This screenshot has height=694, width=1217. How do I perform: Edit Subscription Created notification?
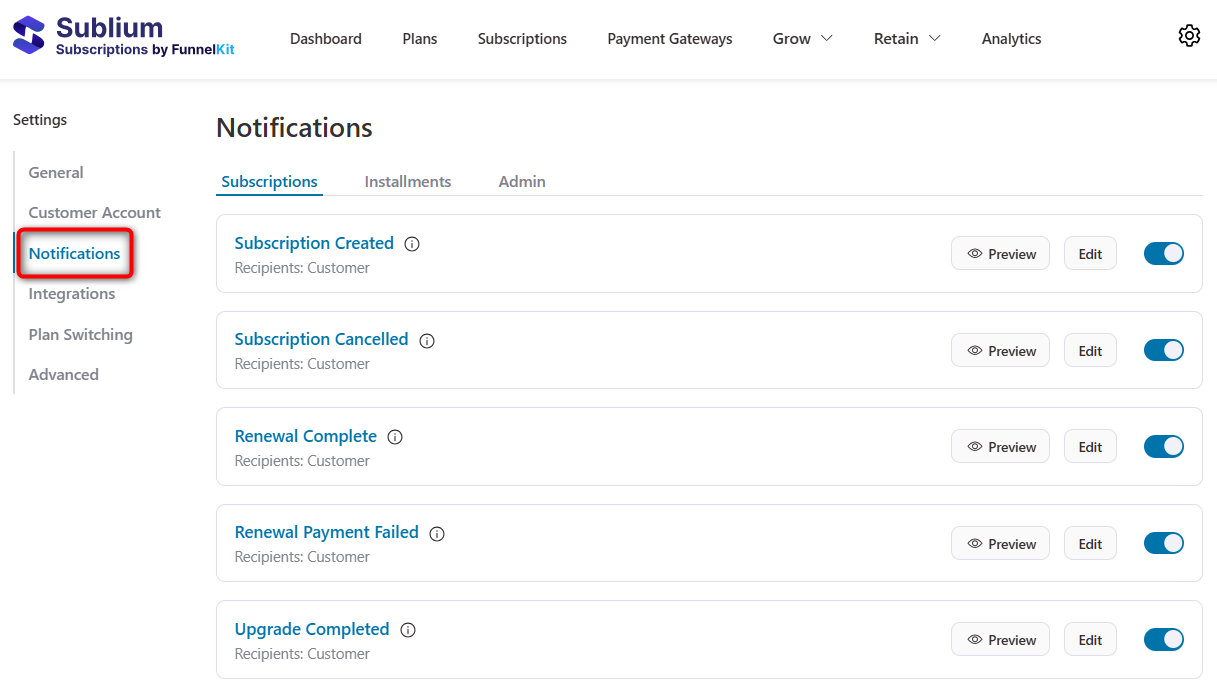point(1090,254)
